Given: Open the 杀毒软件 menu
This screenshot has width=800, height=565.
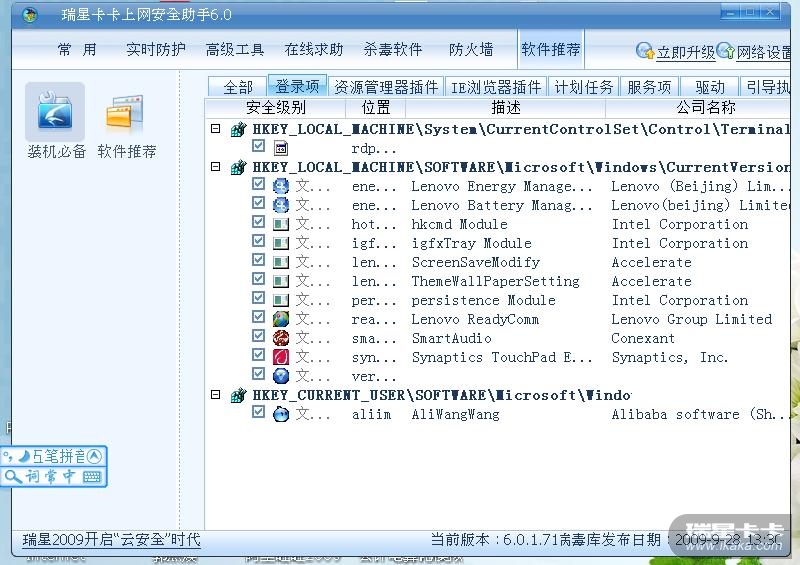Looking at the screenshot, I should point(393,50).
